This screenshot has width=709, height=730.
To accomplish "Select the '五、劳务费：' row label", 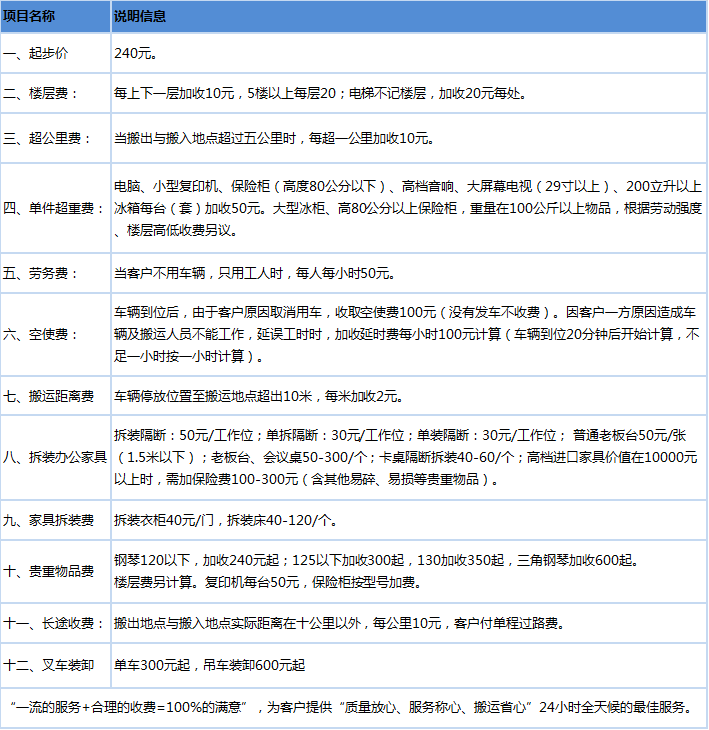I will 41,273.
